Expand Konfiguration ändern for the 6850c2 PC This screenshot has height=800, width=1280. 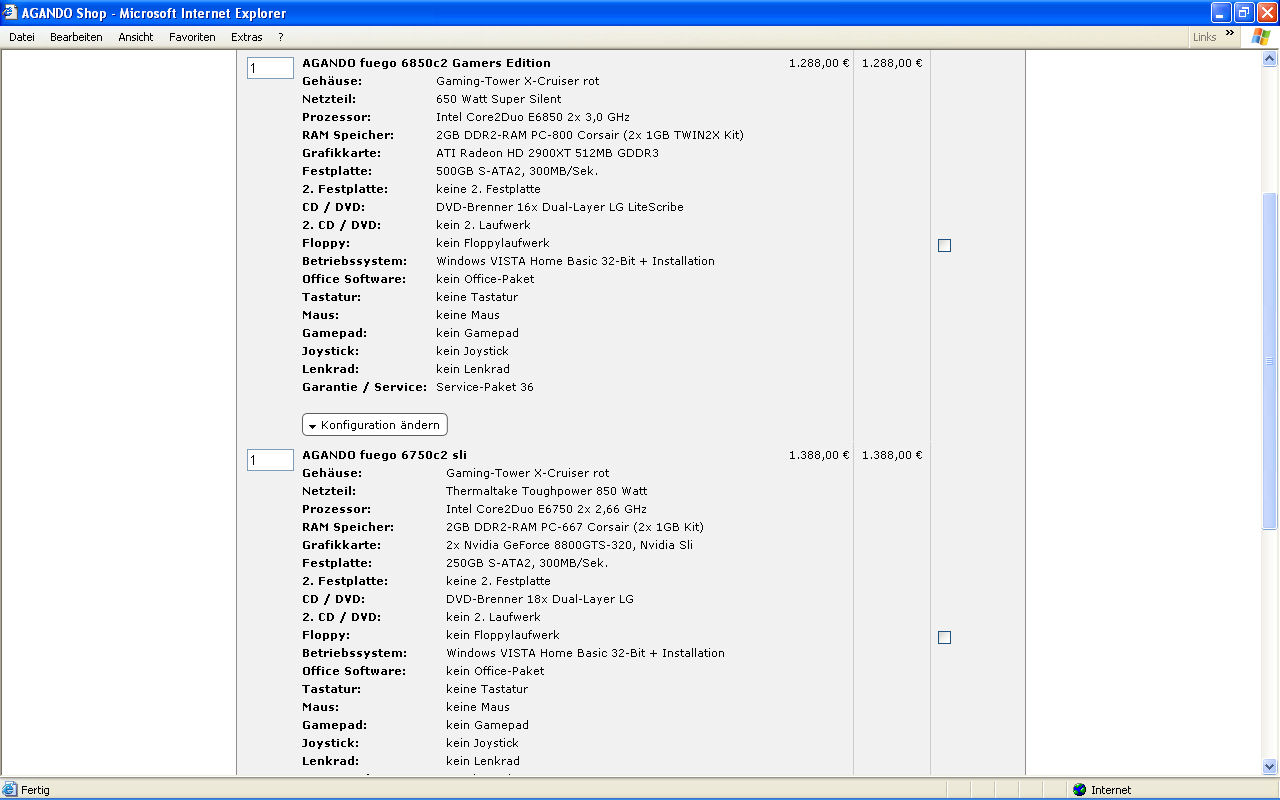pos(375,425)
